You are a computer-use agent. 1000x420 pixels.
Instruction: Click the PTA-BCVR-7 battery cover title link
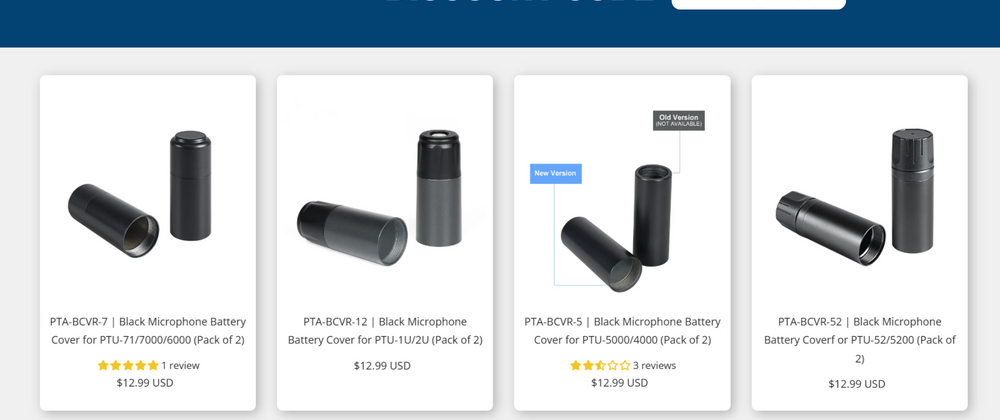(x=148, y=331)
